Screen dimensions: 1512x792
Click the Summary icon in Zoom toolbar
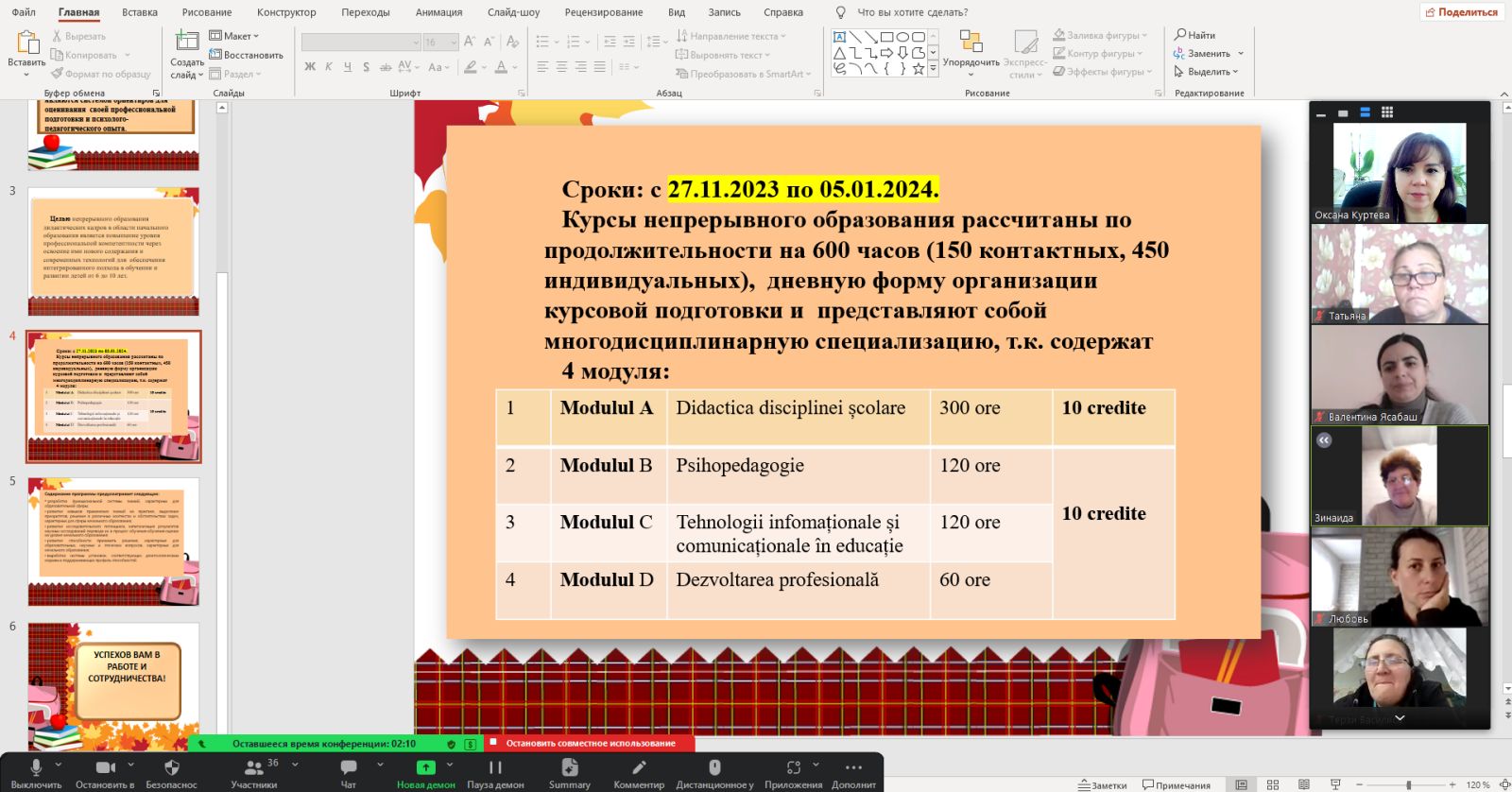coord(569,767)
